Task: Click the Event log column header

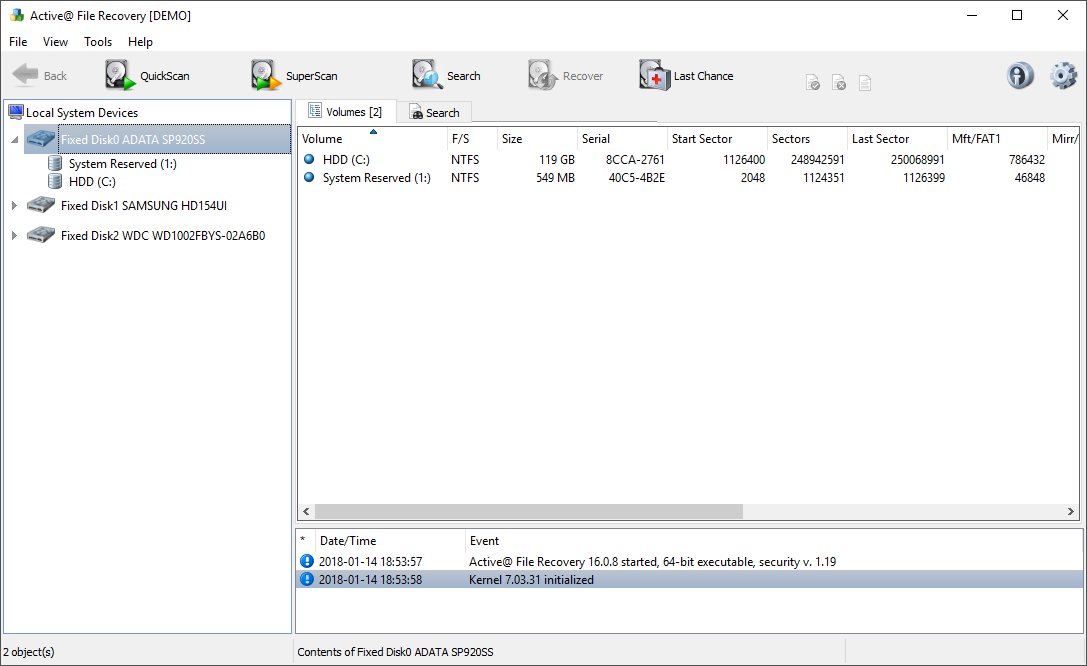Action: pos(774,541)
